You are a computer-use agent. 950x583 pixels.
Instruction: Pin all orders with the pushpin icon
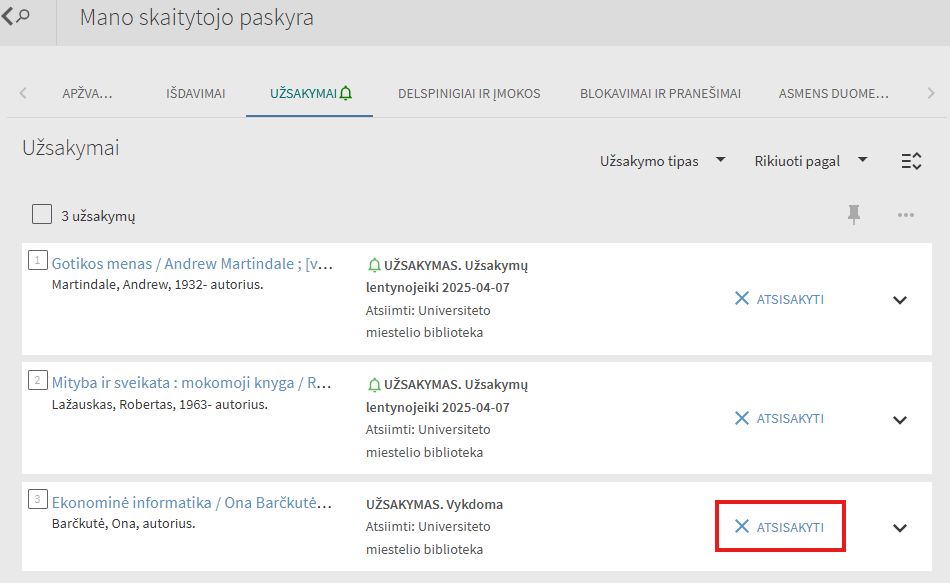tap(854, 215)
